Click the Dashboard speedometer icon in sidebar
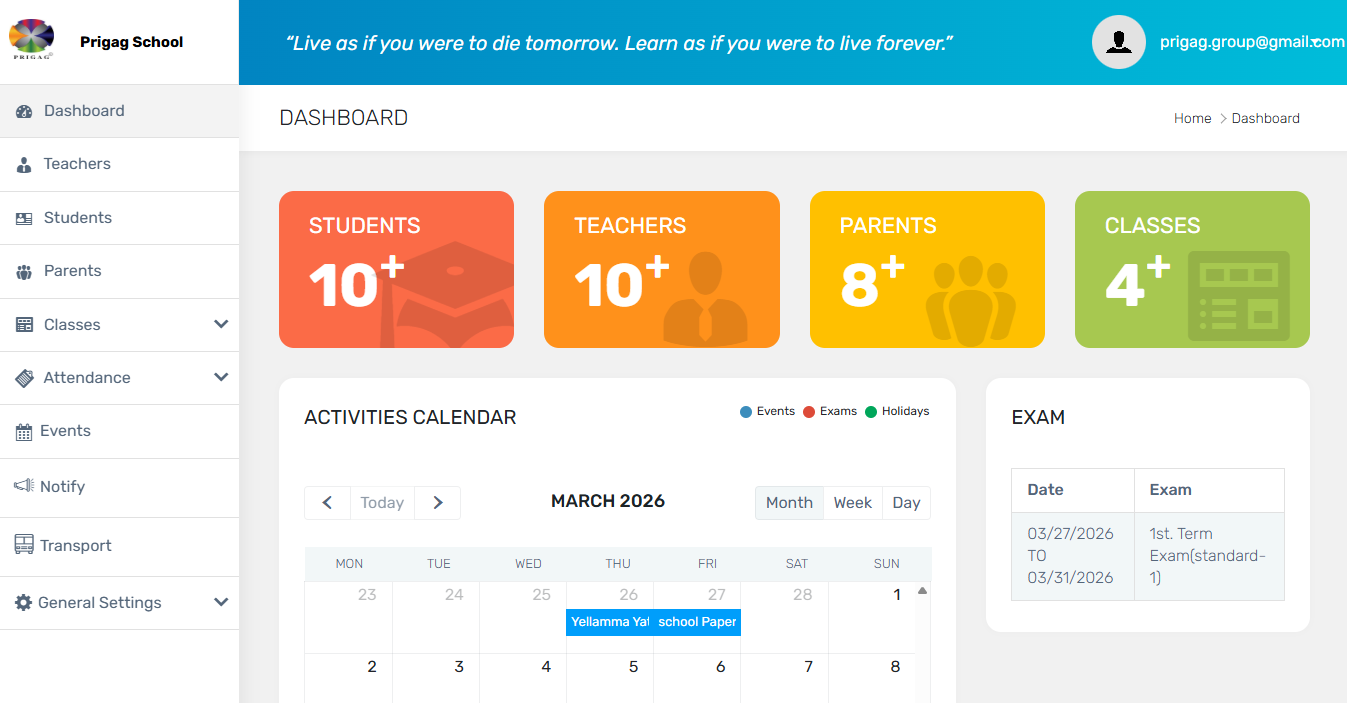 coord(24,111)
